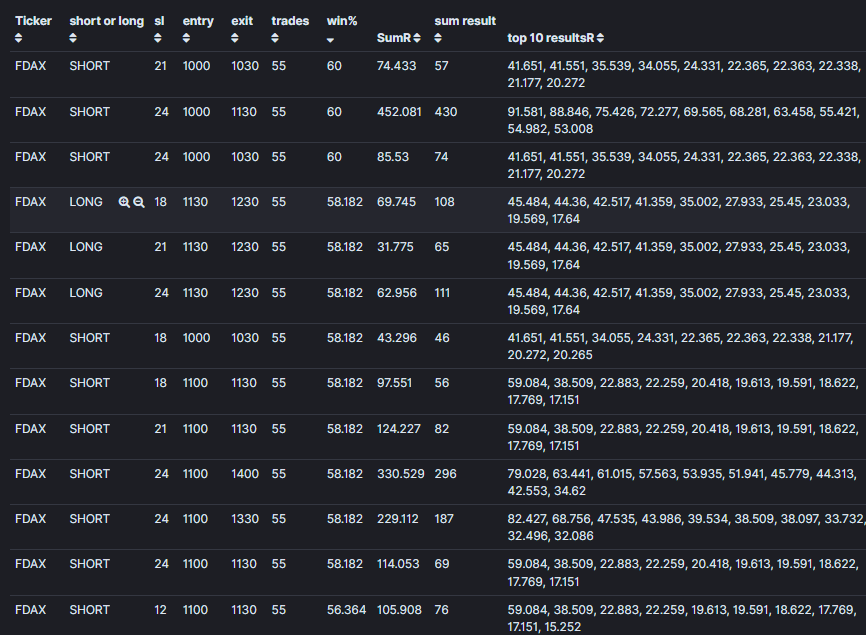
Task: Select the SumR 330.529 cell
Action: tap(400, 474)
